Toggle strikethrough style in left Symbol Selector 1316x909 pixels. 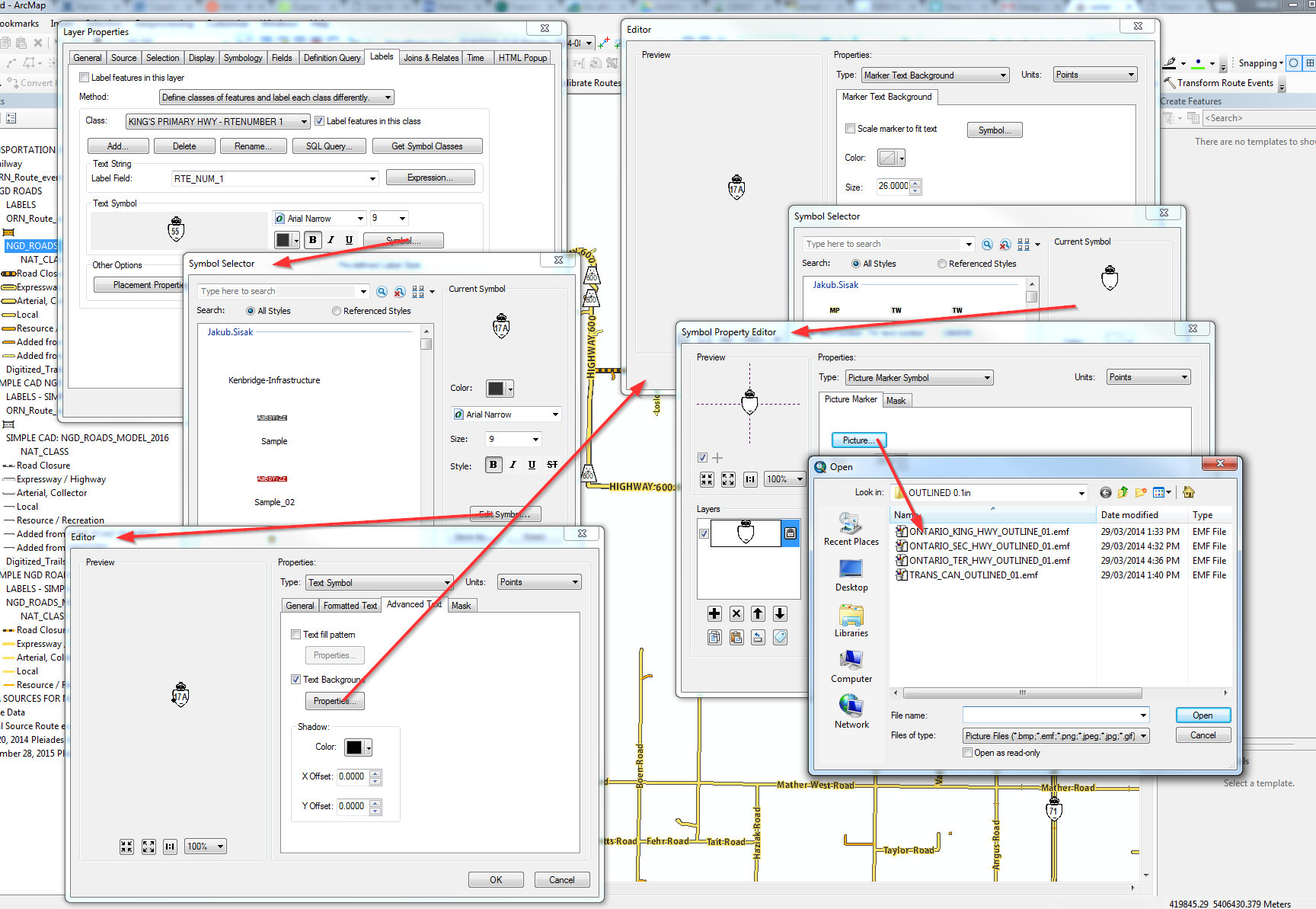coord(552,465)
